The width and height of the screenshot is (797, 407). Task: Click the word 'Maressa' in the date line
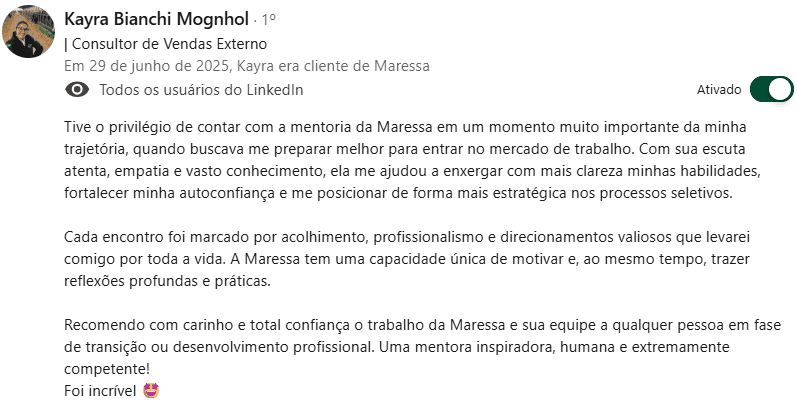401,66
